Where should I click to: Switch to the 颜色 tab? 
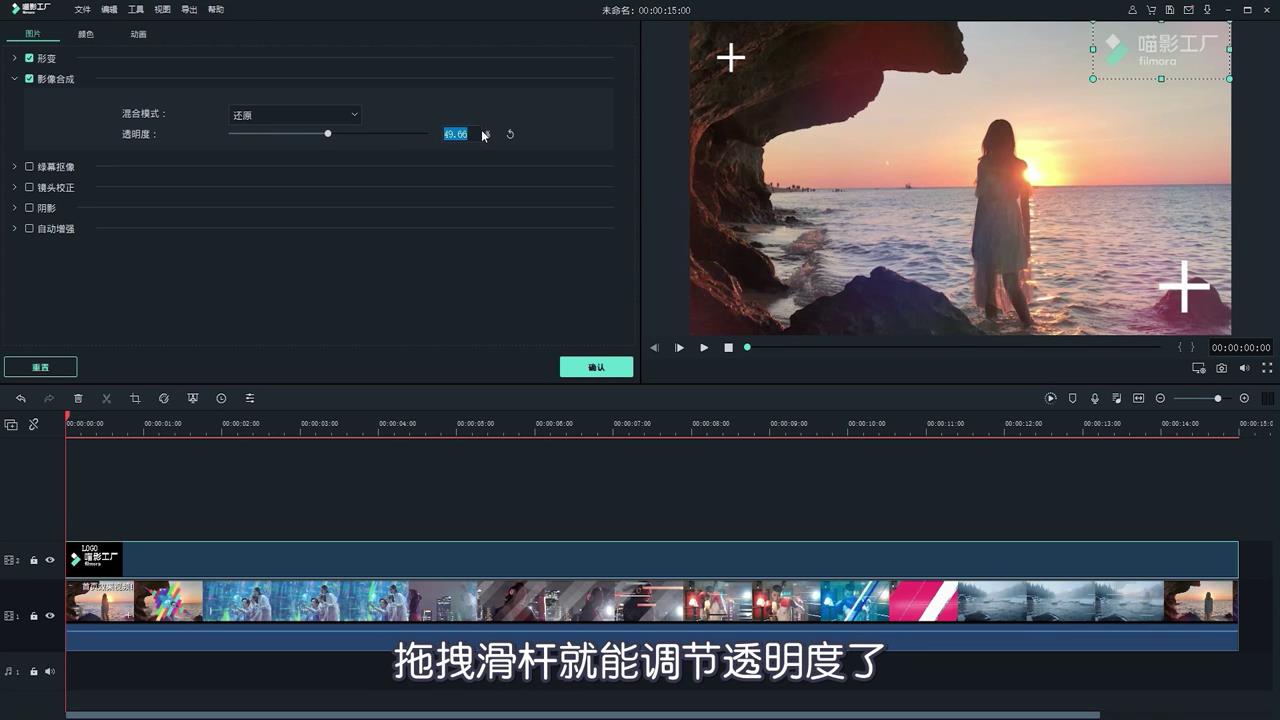86,34
